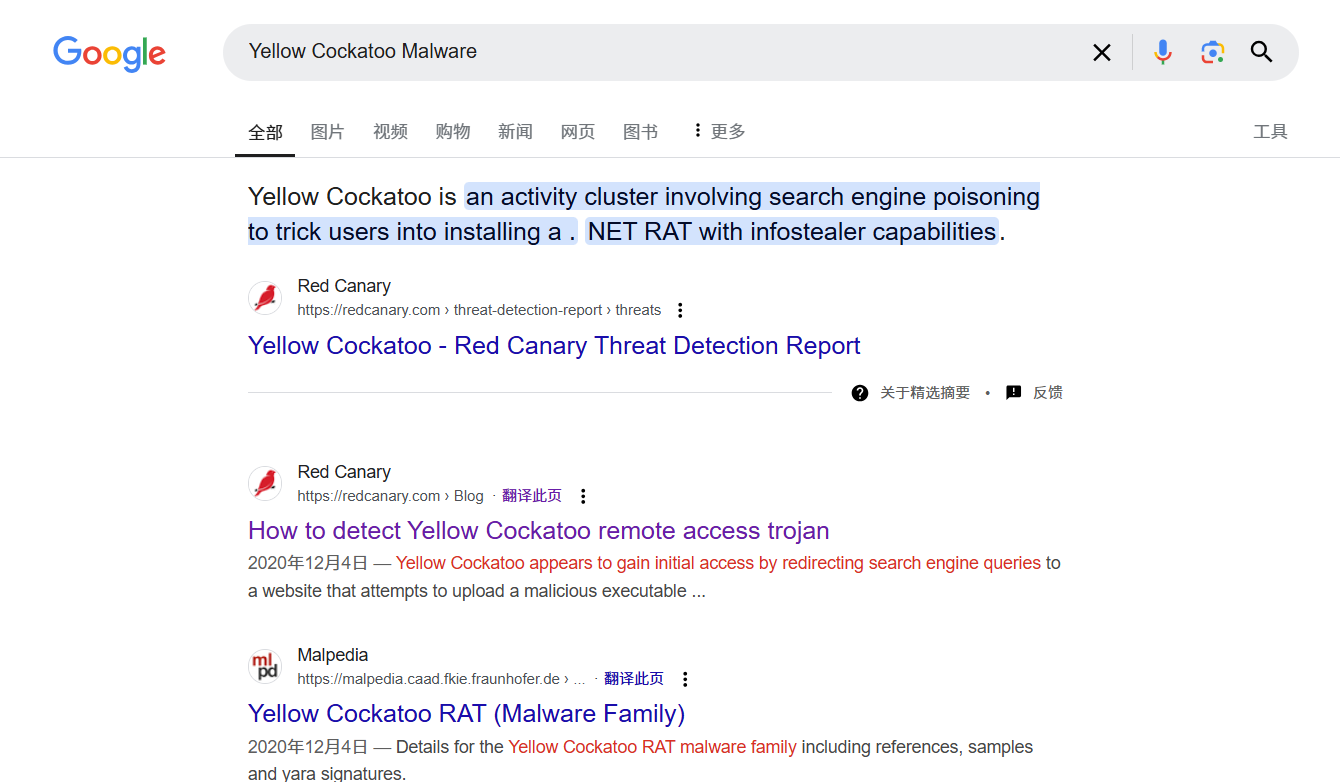Screen dimensions: 1340x782
Task: Select the 视频 videos tab
Action: pos(390,131)
